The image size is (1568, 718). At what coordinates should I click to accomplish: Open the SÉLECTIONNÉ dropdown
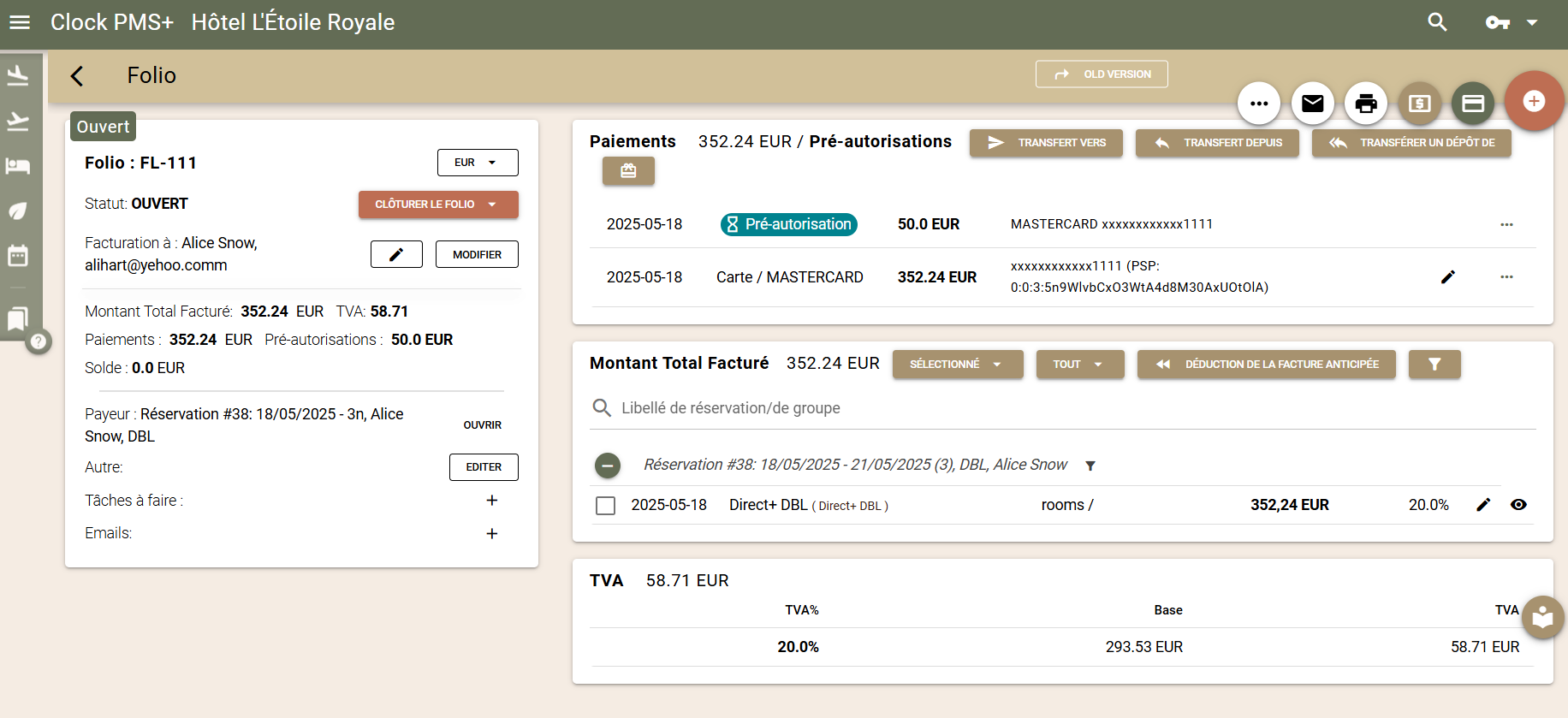pyautogui.click(x=958, y=365)
